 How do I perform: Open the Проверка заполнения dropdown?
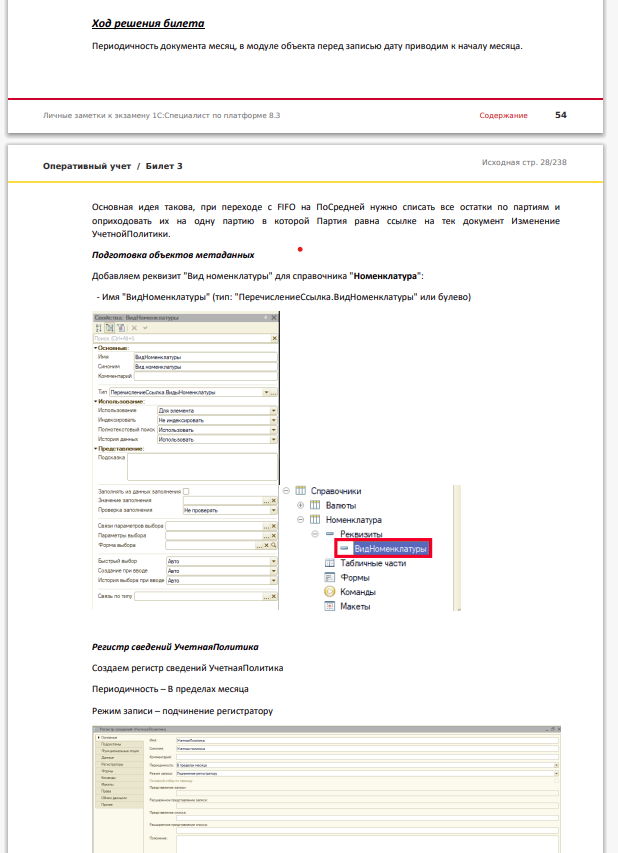(274, 510)
